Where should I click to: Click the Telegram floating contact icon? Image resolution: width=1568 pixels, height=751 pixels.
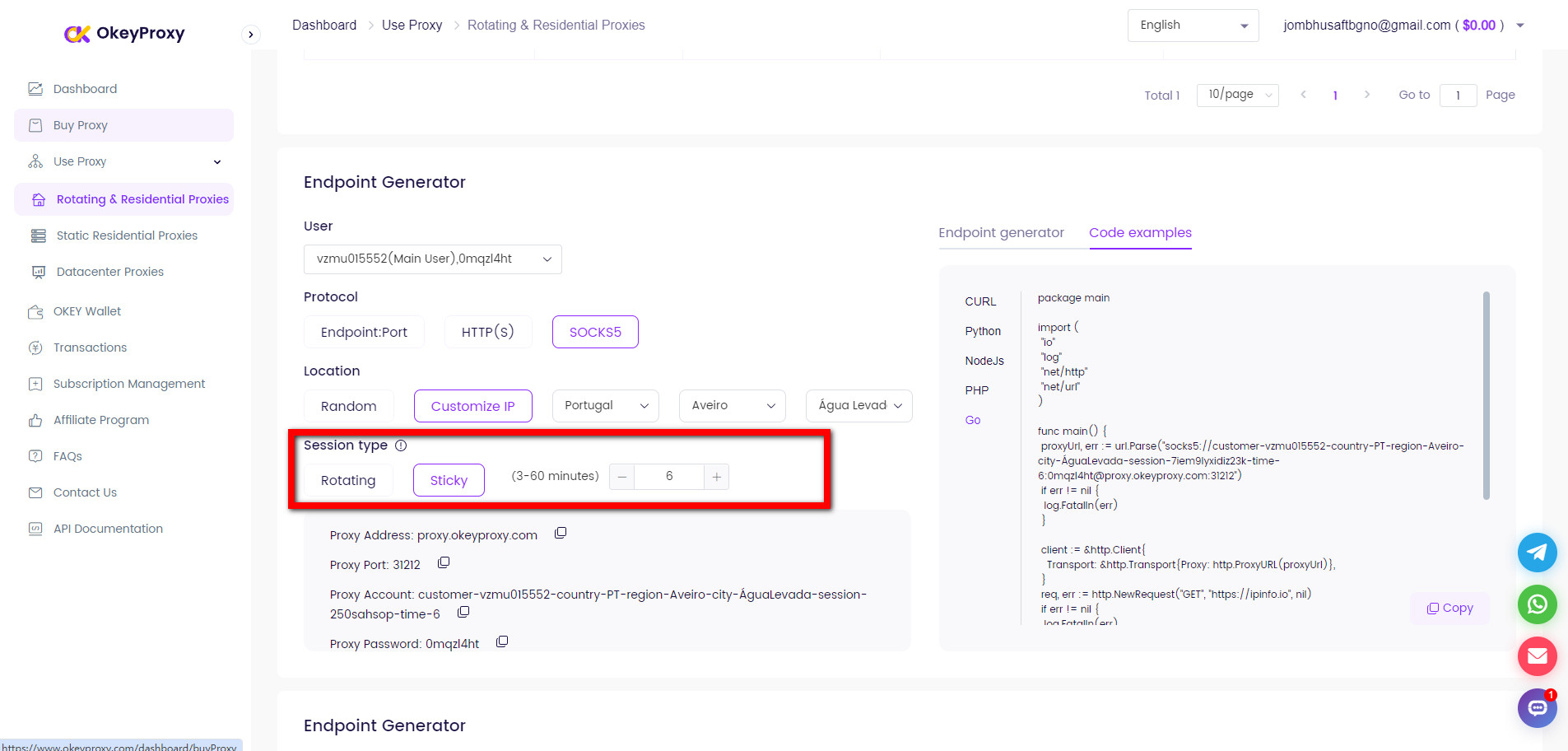click(1537, 553)
